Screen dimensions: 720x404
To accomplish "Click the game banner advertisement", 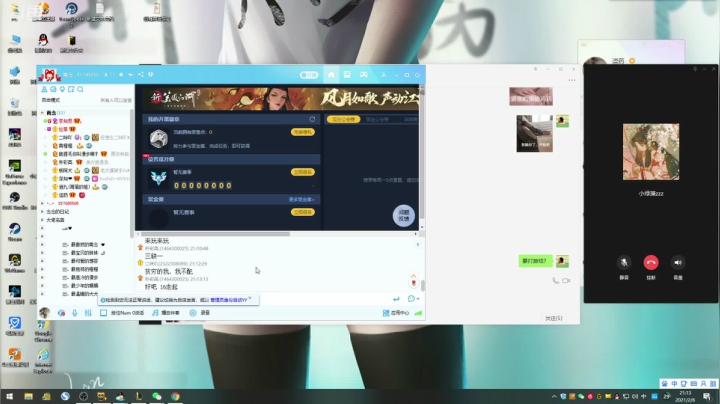I will pos(281,98).
